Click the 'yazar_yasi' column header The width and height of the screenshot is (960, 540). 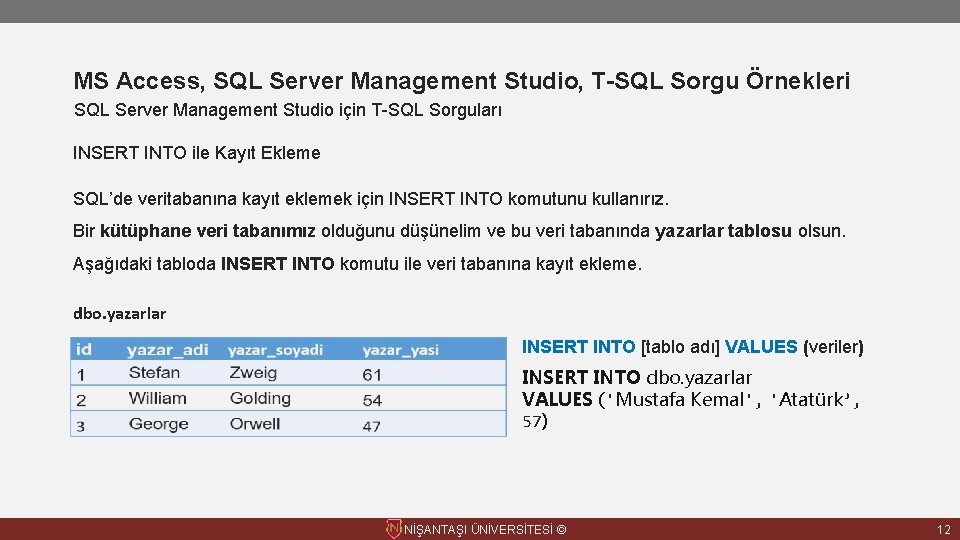400,350
